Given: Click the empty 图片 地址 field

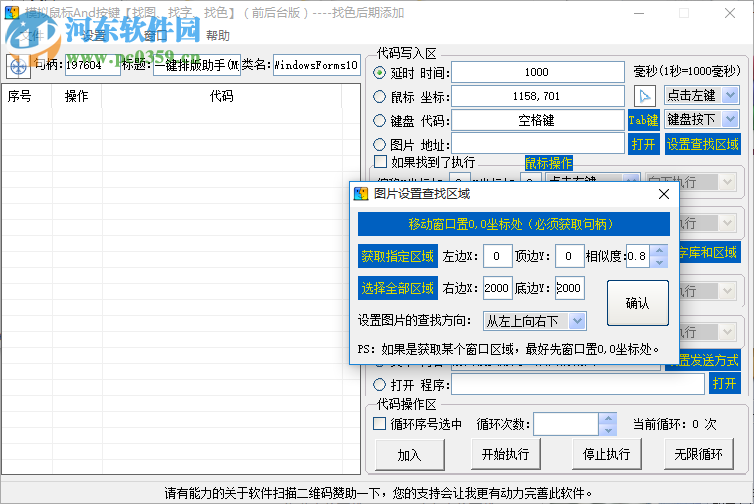Looking at the screenshot, I should coord(538,144).
